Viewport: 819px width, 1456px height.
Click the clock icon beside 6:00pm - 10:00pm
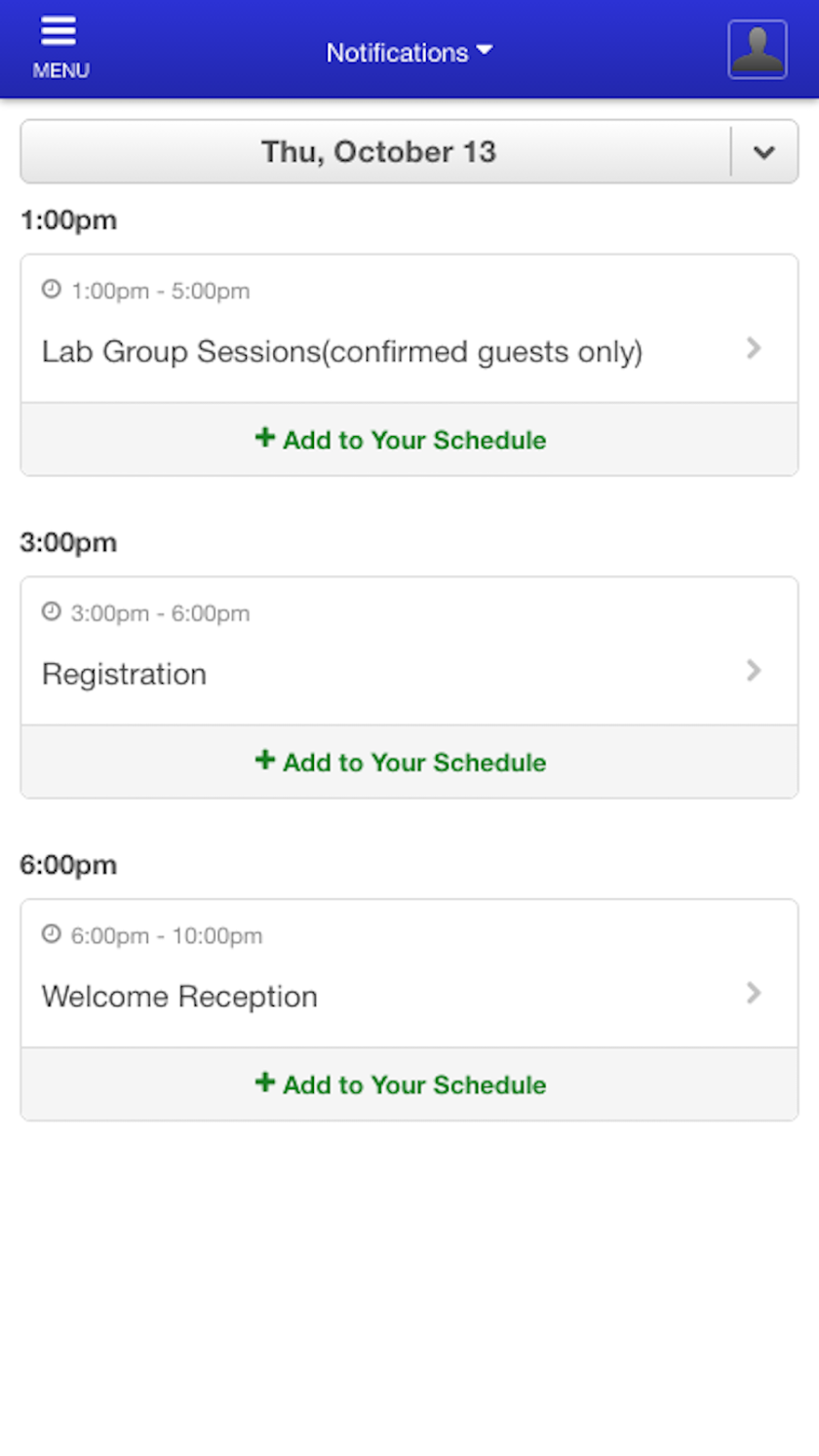[x=52, y=935]
